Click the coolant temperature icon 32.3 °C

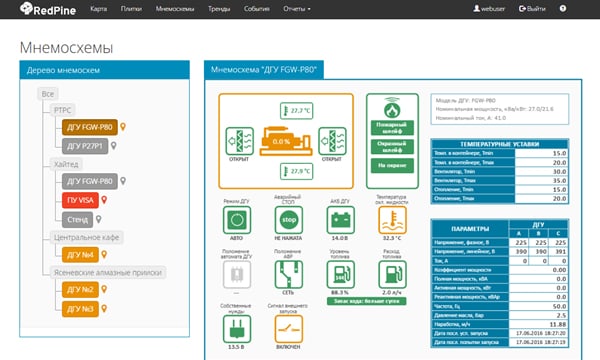[392, 220]
